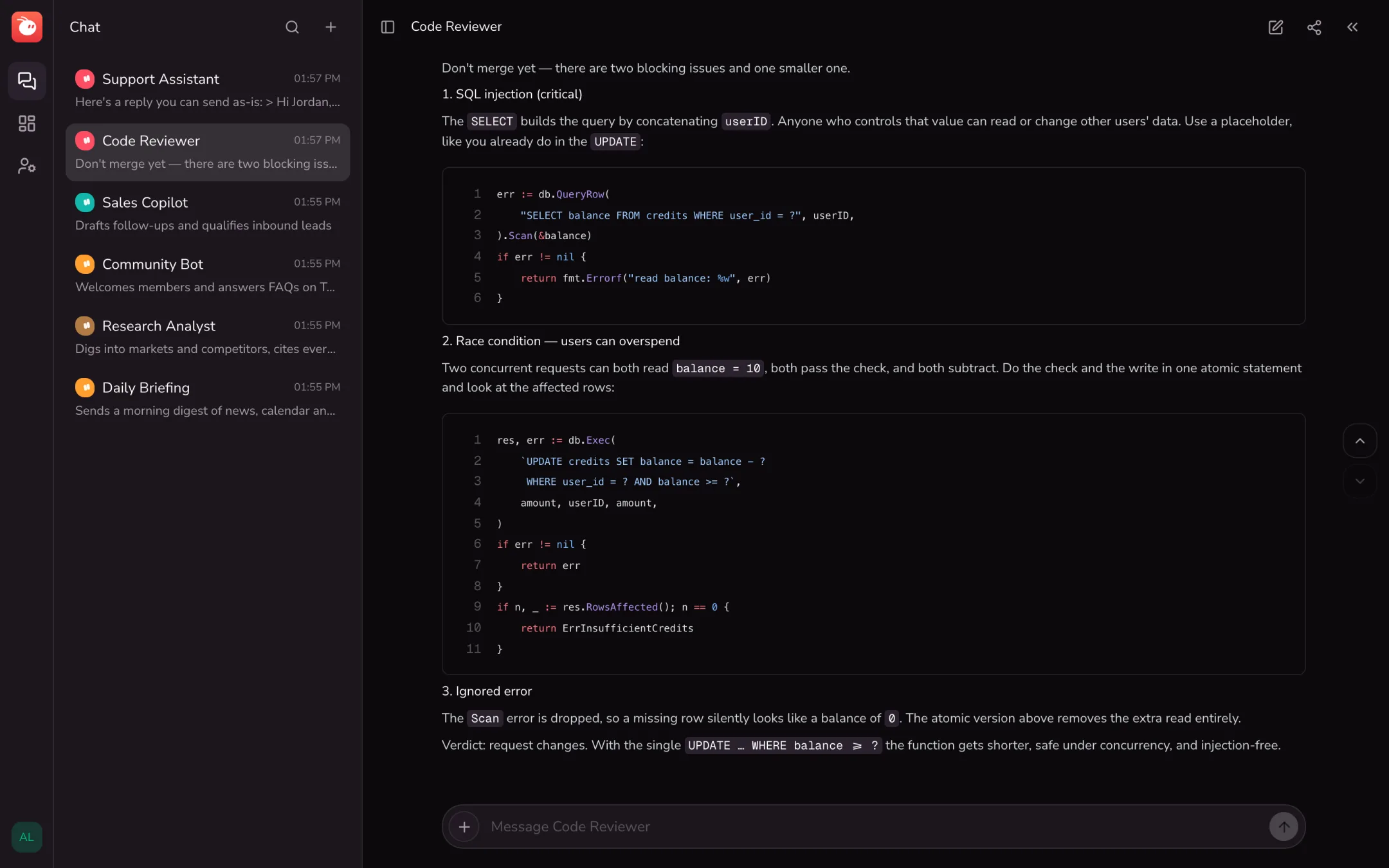Focus the Message Code Reviewer input

[873, 827]
